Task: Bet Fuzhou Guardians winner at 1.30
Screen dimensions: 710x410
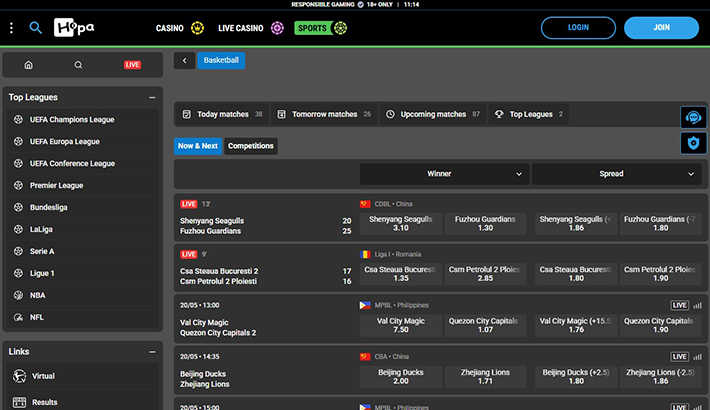Action: [485, 223]
